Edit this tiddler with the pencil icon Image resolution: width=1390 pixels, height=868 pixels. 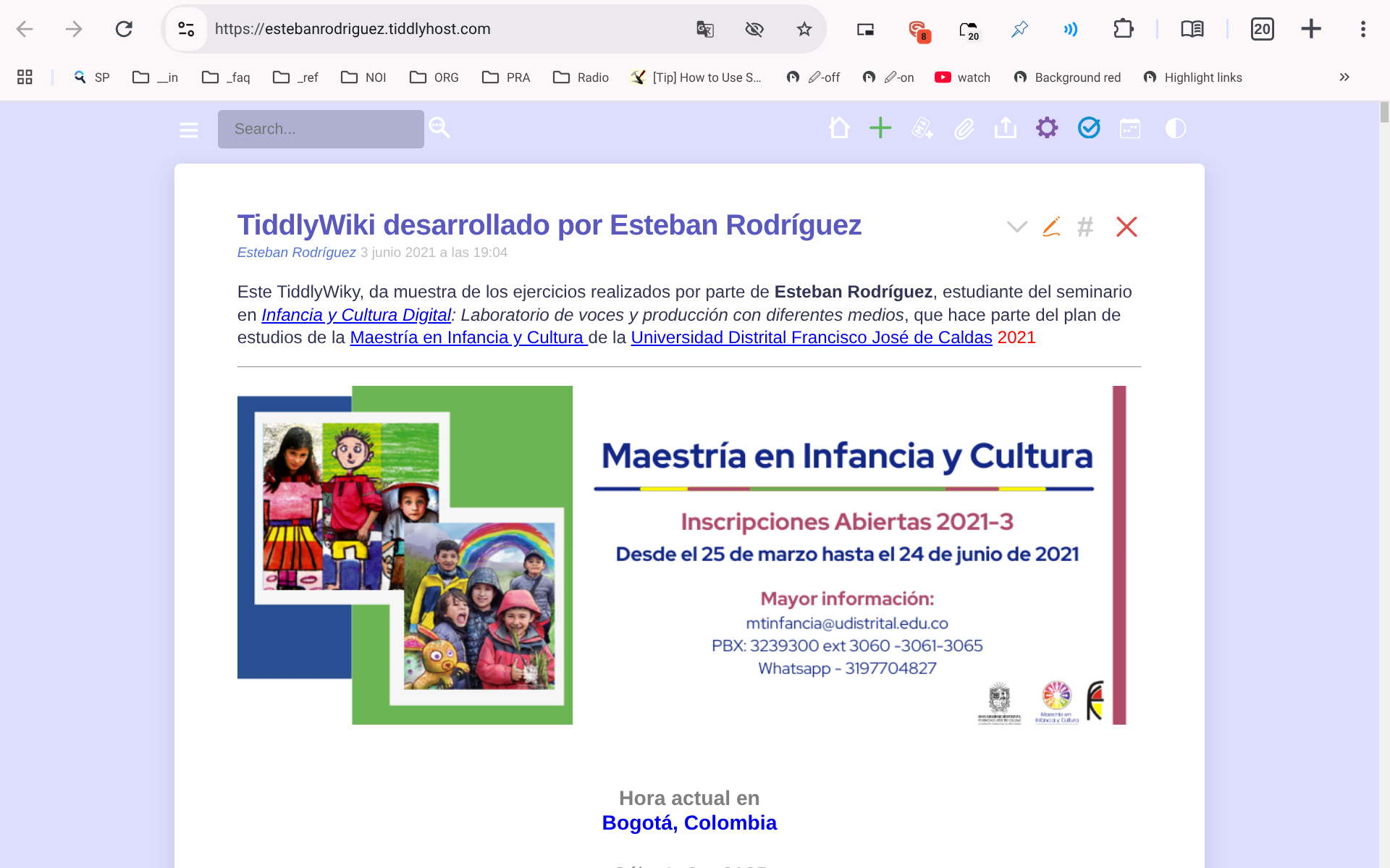point(1051,227)
